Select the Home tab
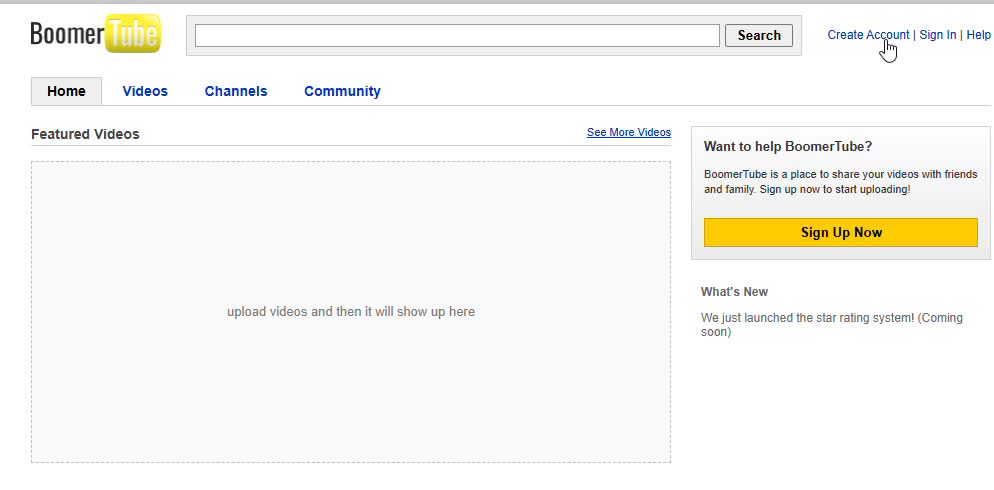Image resolution: width=994 pixels, height=490 pixels. coord(66,91)
